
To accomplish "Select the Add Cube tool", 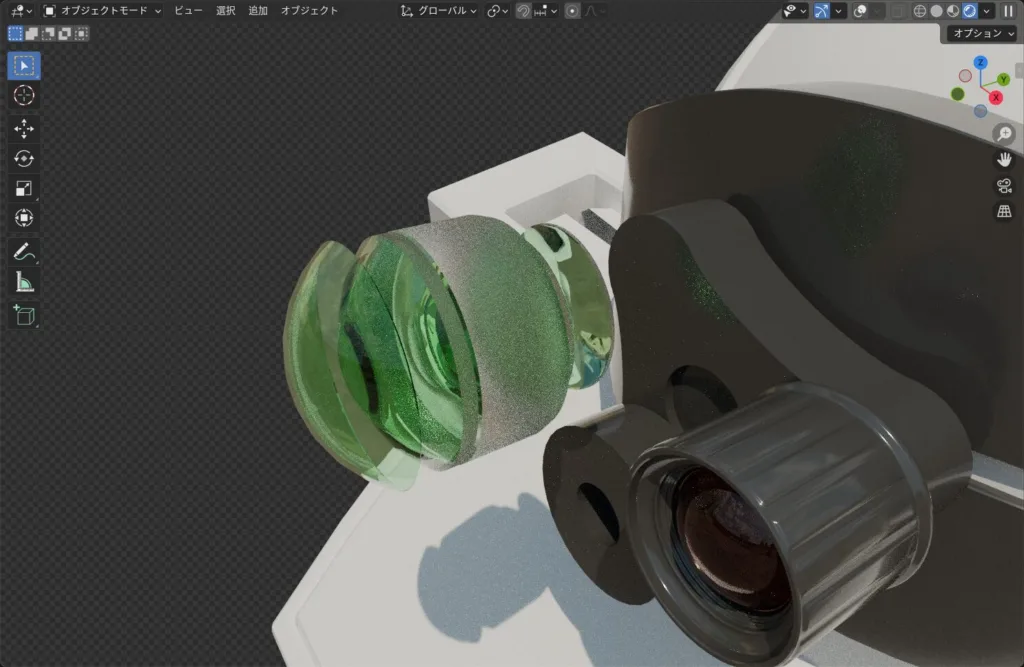I will pos(24,316).
